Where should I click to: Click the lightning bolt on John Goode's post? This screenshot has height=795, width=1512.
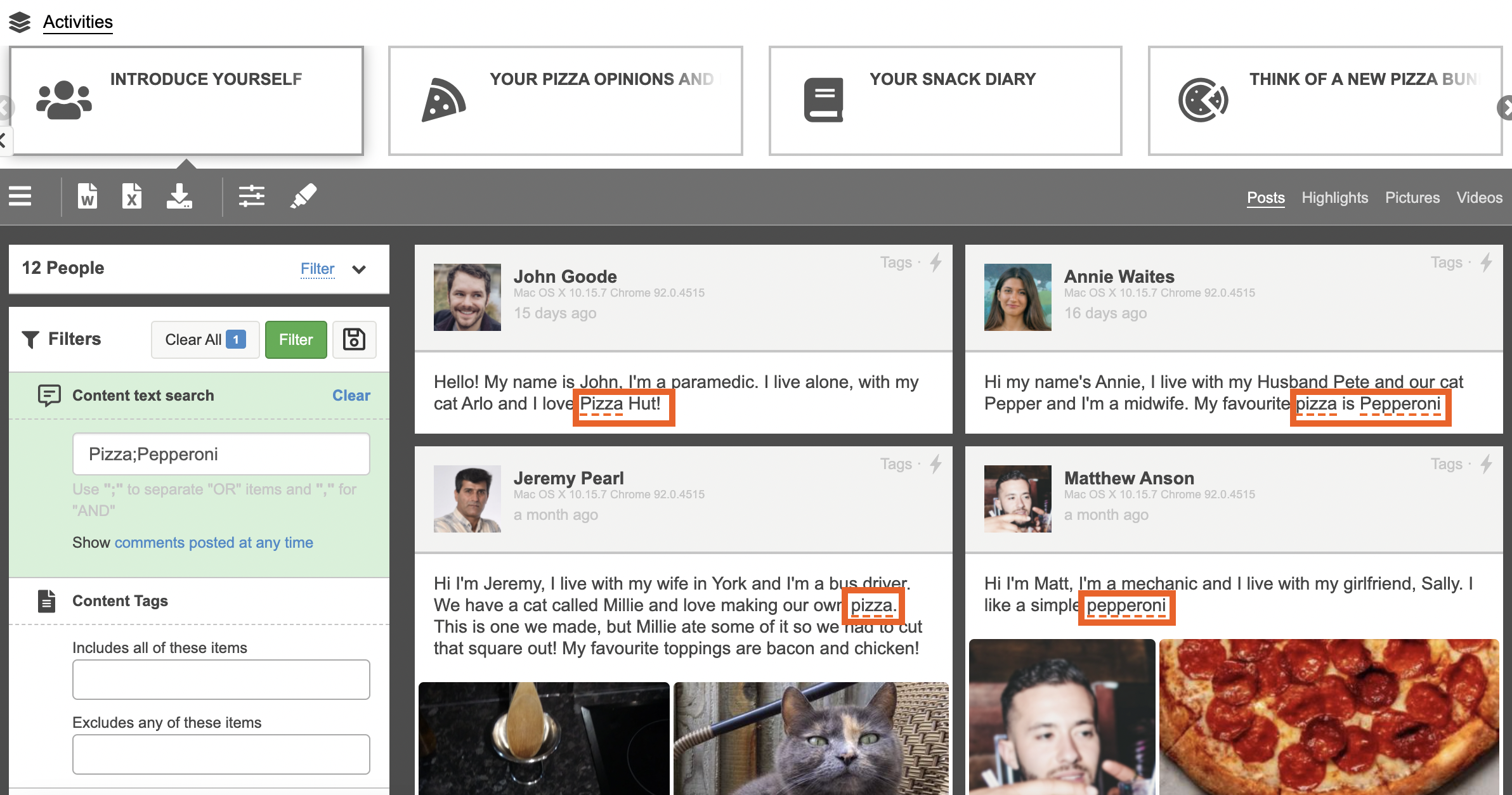click(936, 262)
